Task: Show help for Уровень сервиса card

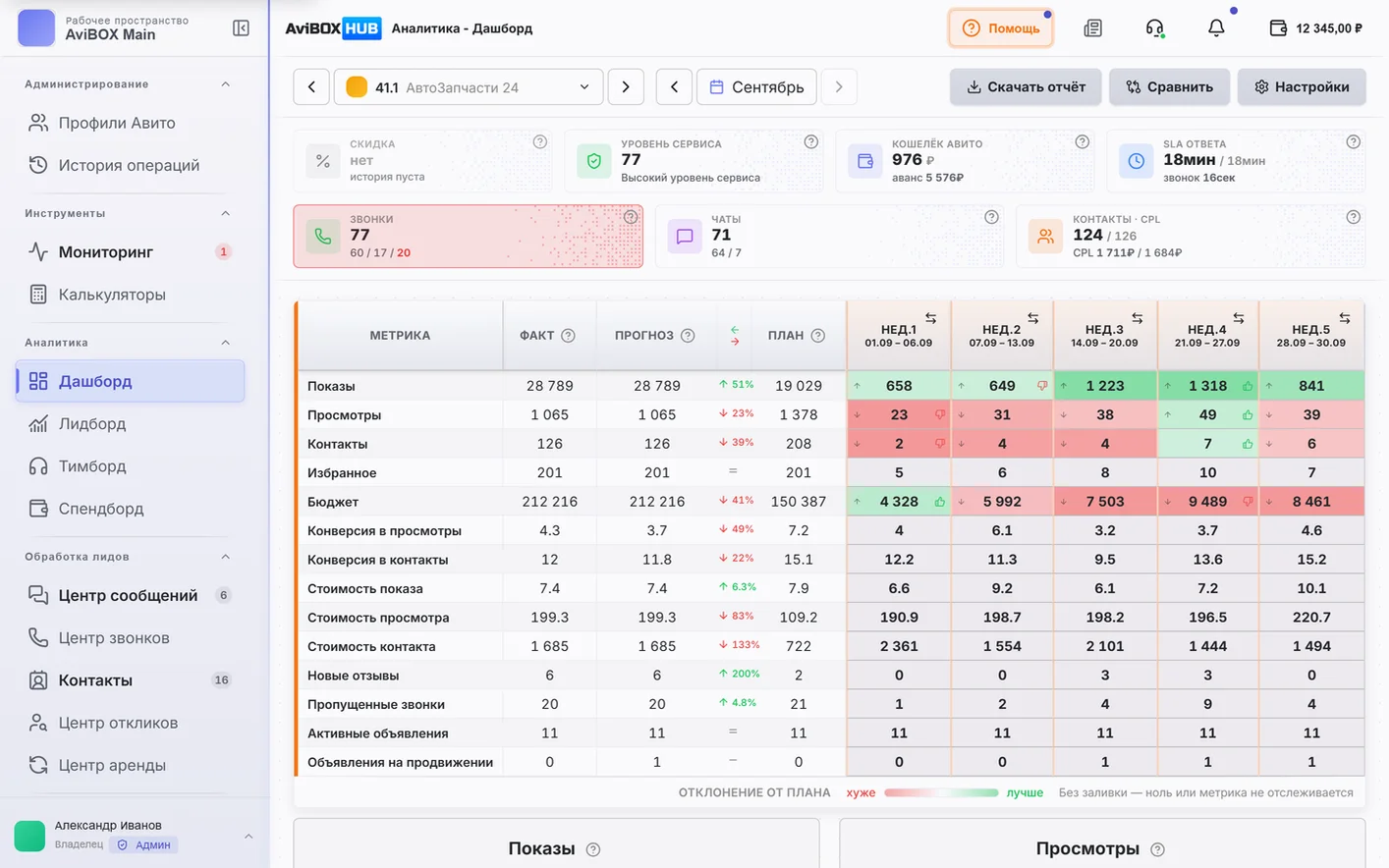Action: coord(810,142)
